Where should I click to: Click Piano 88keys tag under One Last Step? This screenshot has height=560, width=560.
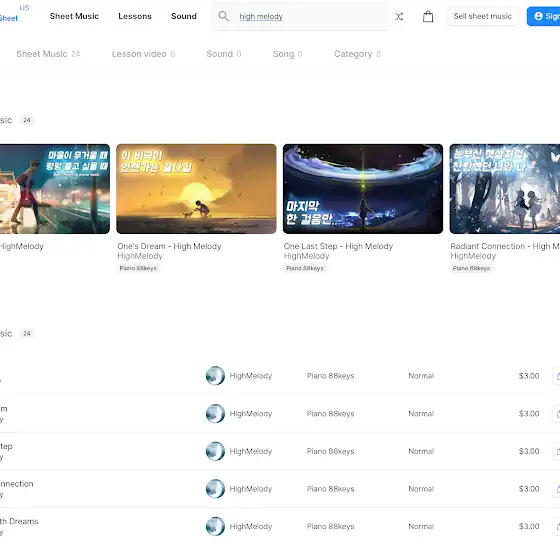305,268
